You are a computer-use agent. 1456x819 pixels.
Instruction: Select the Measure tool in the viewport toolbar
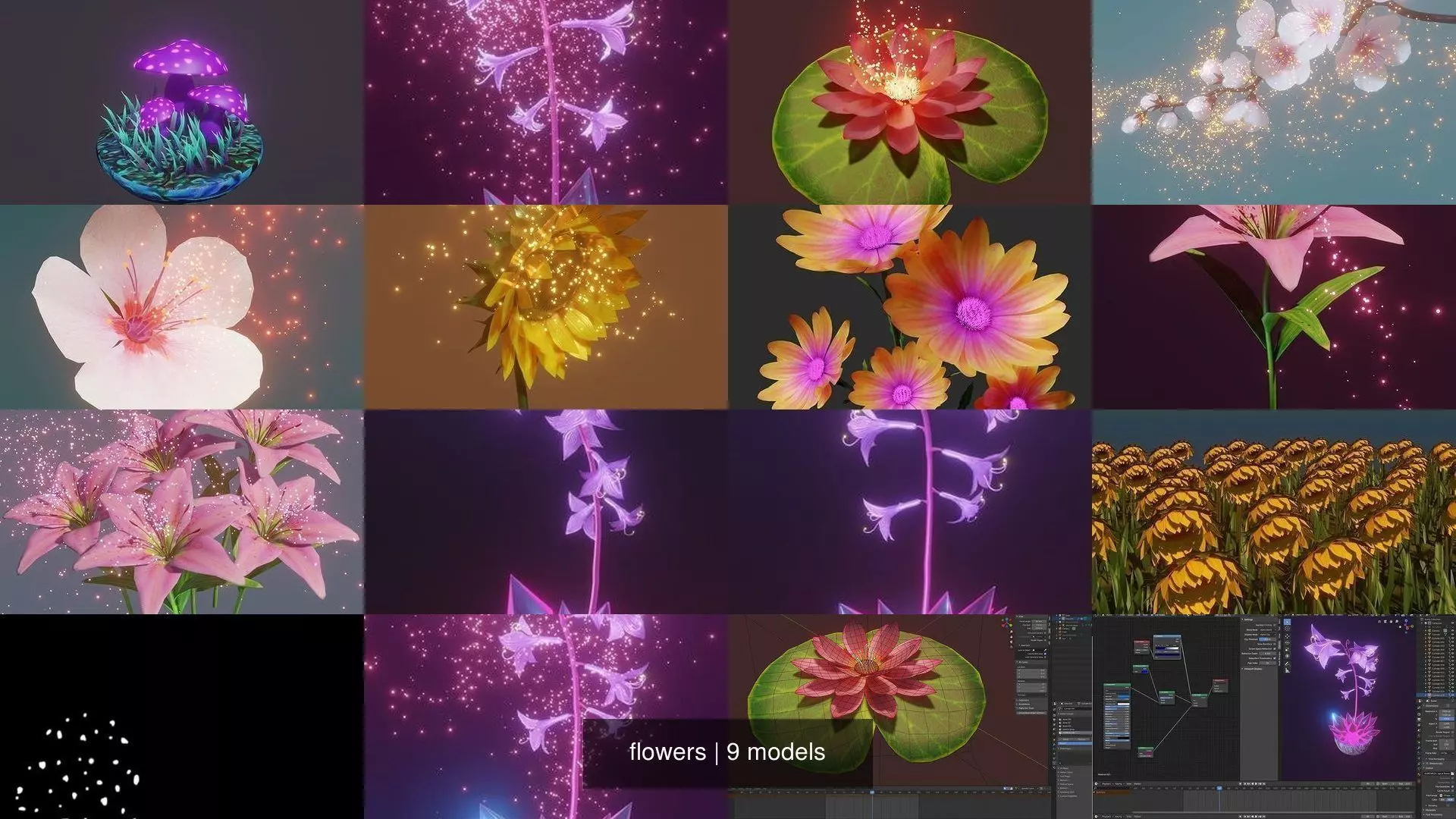1287,670
